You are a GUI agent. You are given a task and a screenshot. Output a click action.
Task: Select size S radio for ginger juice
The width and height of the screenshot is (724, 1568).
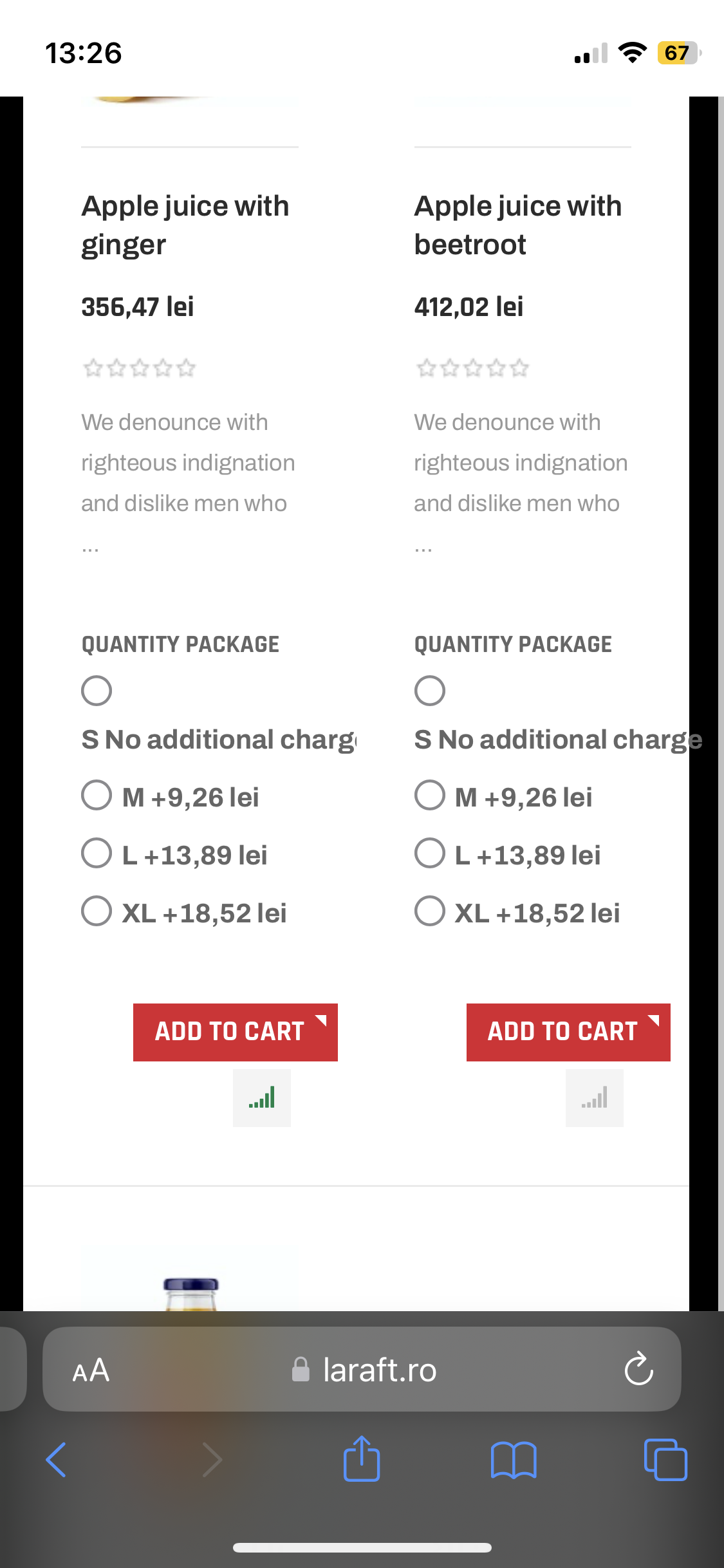tap(97, 691)
